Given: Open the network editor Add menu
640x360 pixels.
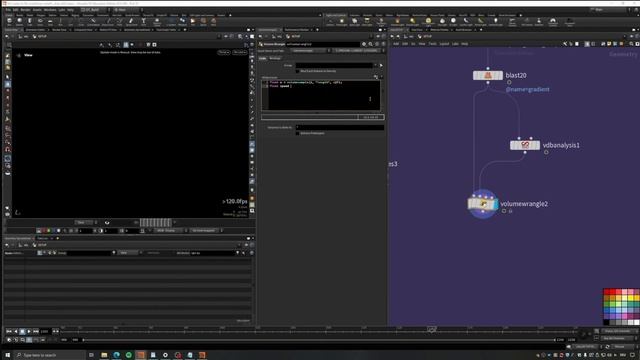Looking at the screenshot, I should pyautogui.click(x=396, y=44).
